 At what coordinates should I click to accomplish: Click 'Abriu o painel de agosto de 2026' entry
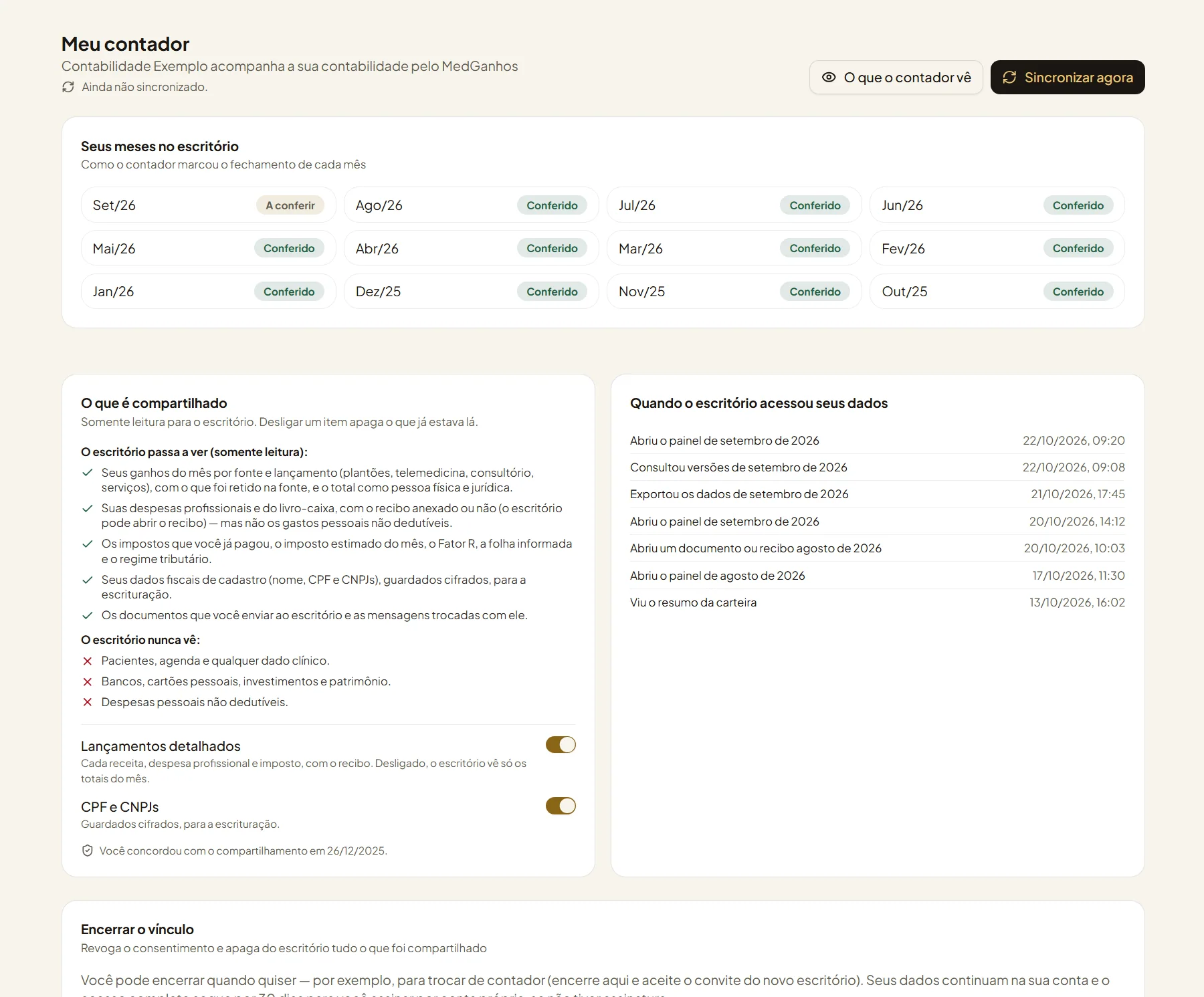pos(878,576)
